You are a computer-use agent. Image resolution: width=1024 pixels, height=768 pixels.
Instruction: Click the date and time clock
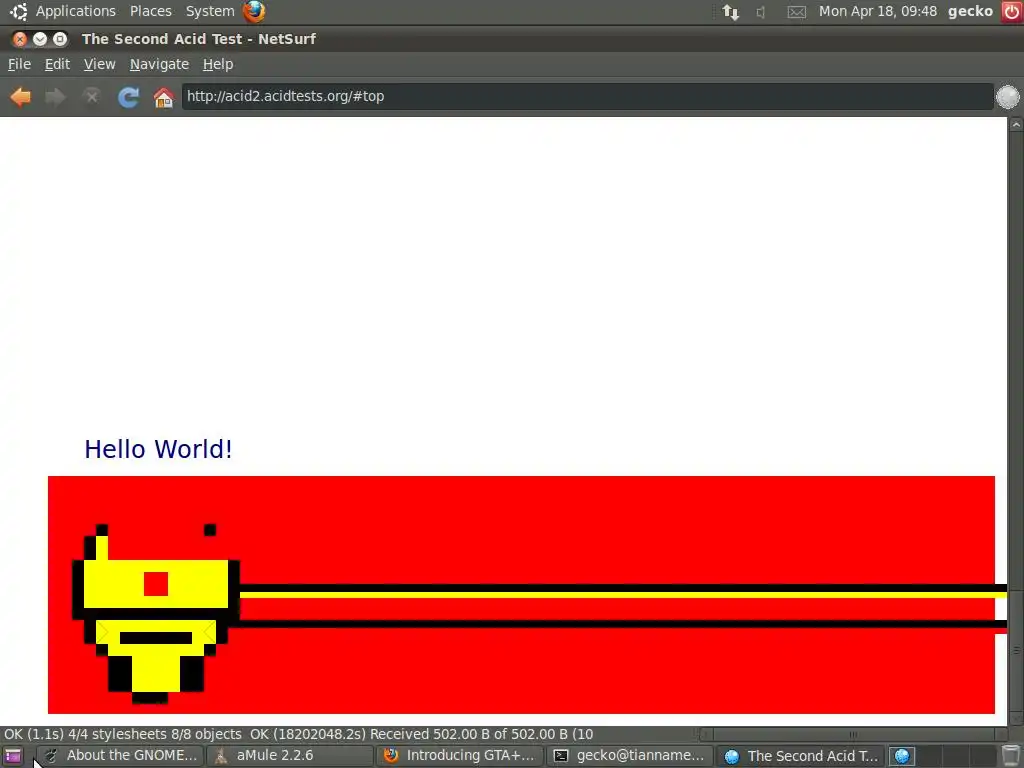[x=877, y=11]
